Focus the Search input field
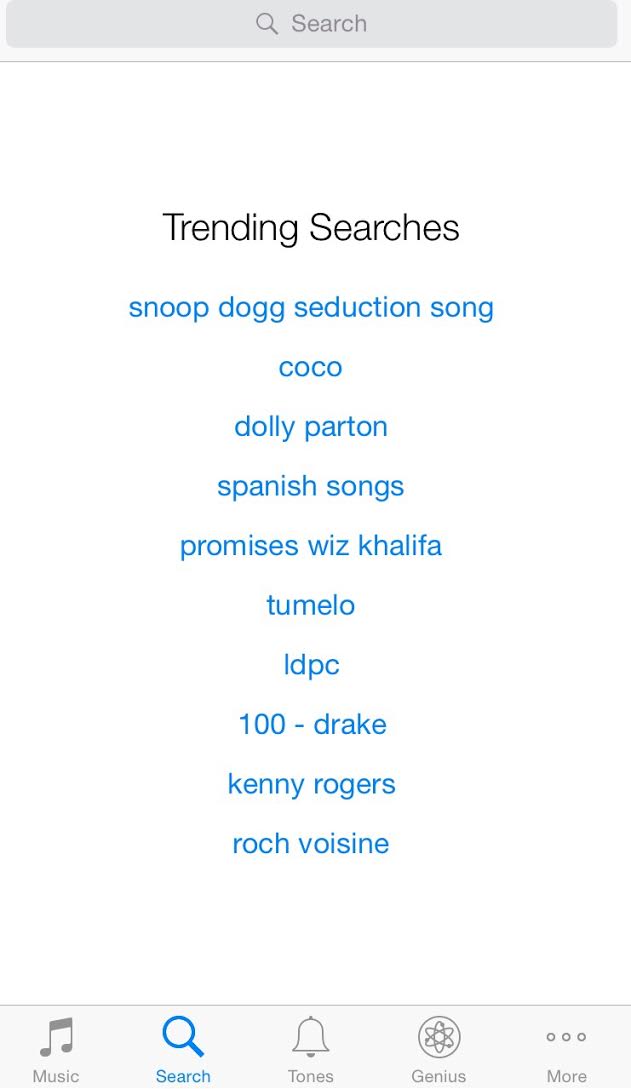 click(312, 24)
